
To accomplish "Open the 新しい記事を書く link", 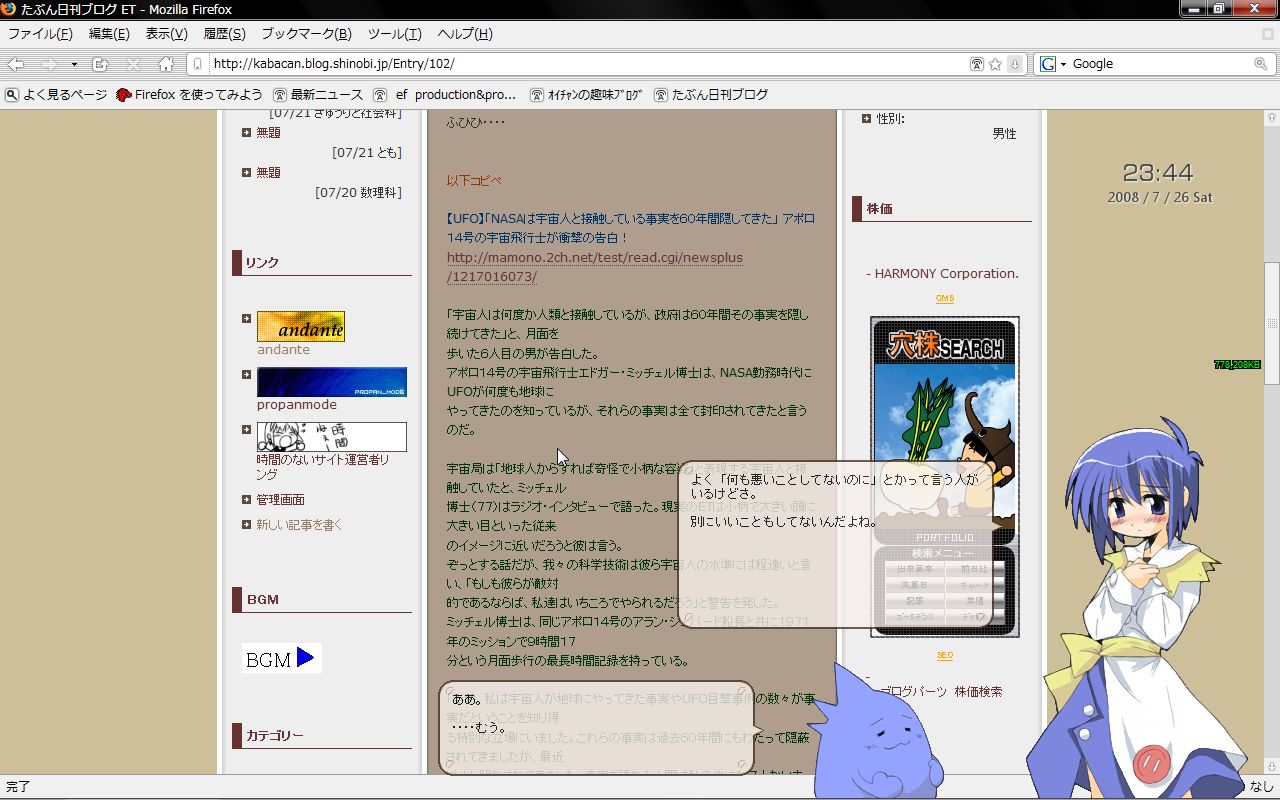I will pos(299,525).
